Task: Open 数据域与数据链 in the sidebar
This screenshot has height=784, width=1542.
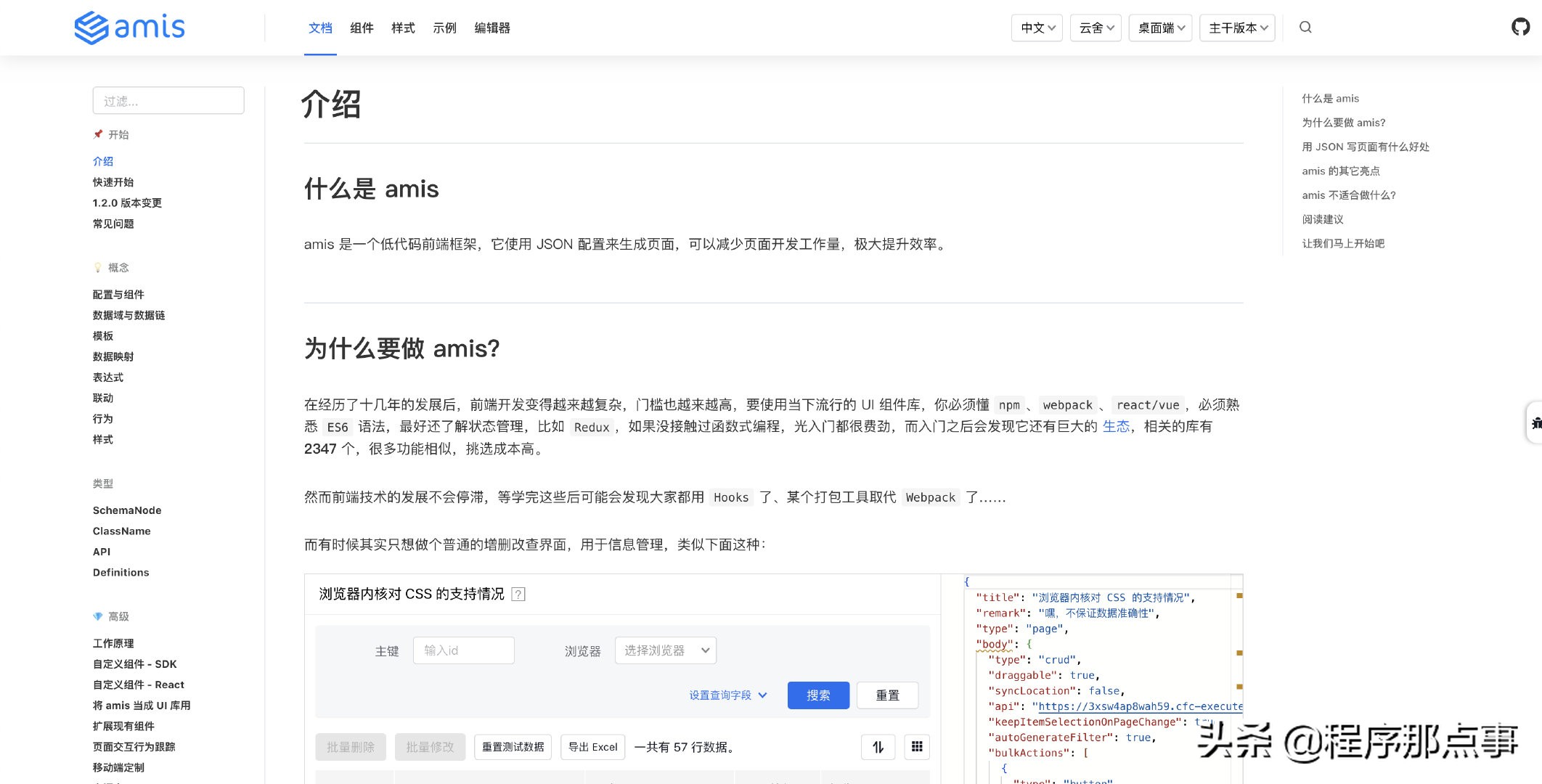Action: click(128, 315)
